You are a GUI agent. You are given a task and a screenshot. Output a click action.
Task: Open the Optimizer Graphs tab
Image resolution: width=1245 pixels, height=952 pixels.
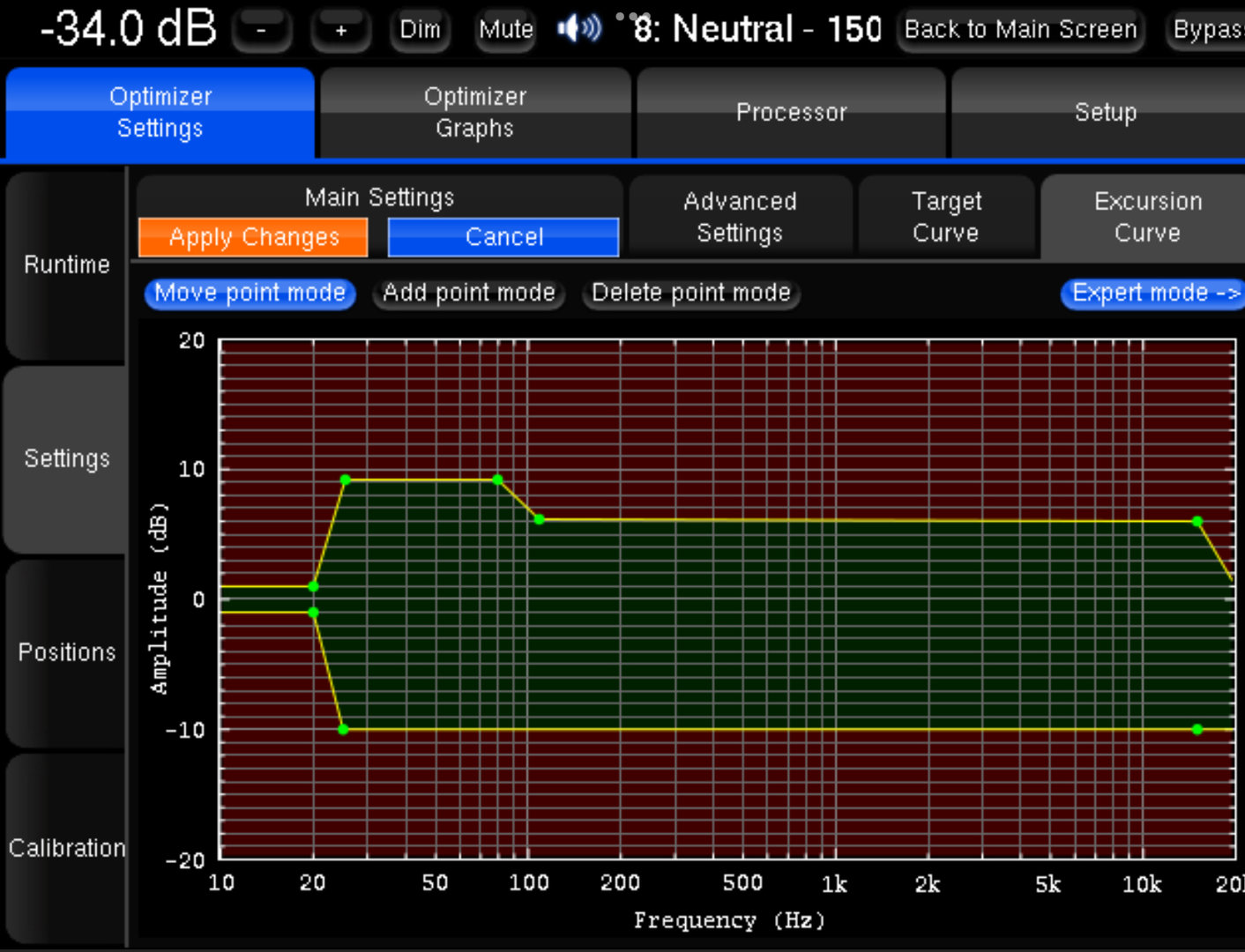tap(474, 113)
